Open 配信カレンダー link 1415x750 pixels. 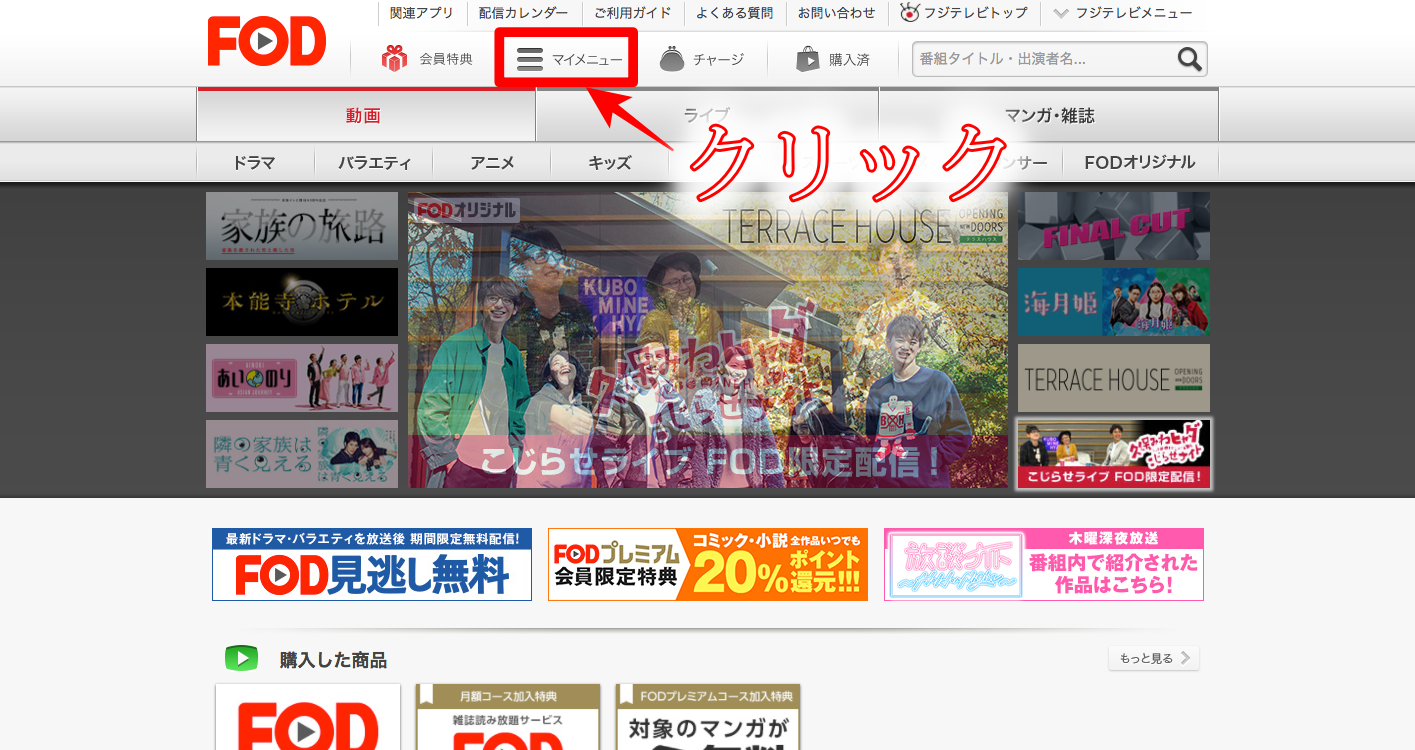click(x=523, y=13)
